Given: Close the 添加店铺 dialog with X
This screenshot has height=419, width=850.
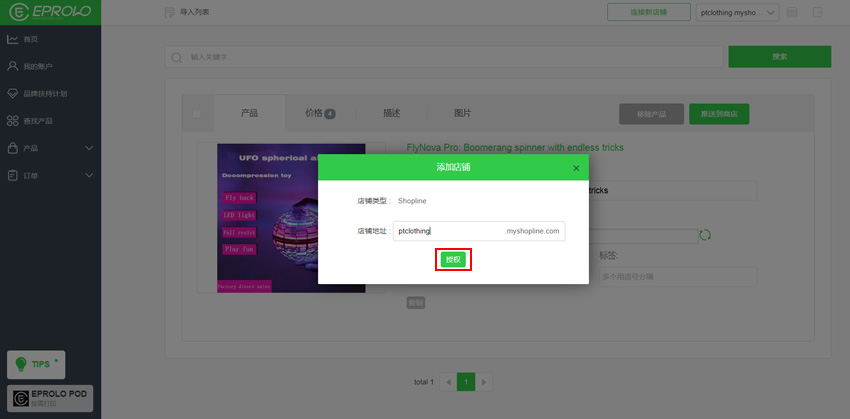Looking at the screenshot, I should pos(576,169).
